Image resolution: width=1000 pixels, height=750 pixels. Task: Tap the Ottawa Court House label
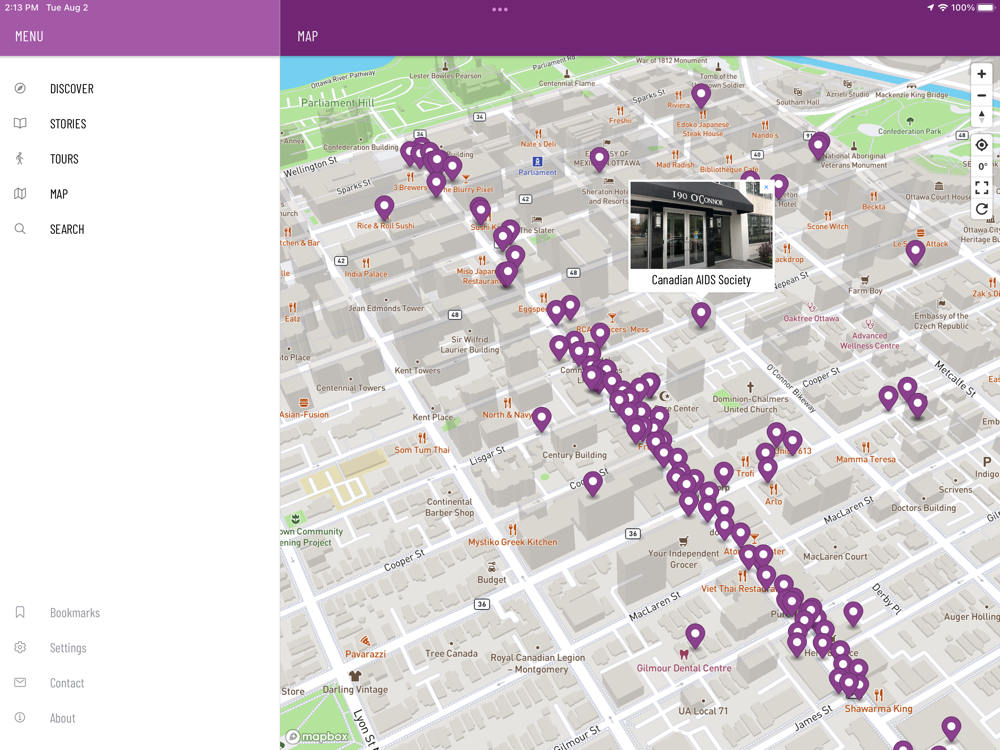938,197
